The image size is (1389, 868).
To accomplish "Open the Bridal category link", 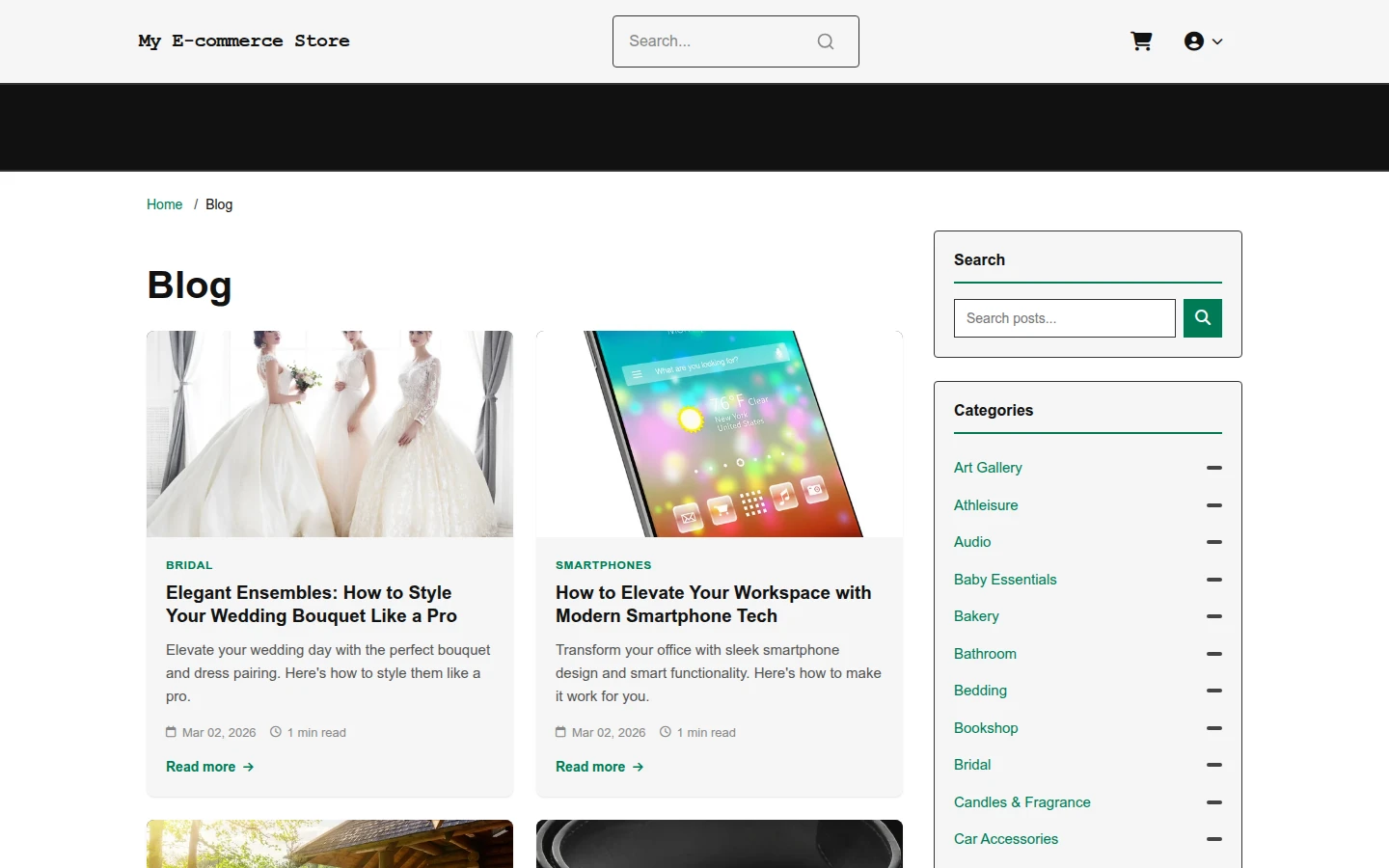I will pyautogui.click(x=972, y=765).
